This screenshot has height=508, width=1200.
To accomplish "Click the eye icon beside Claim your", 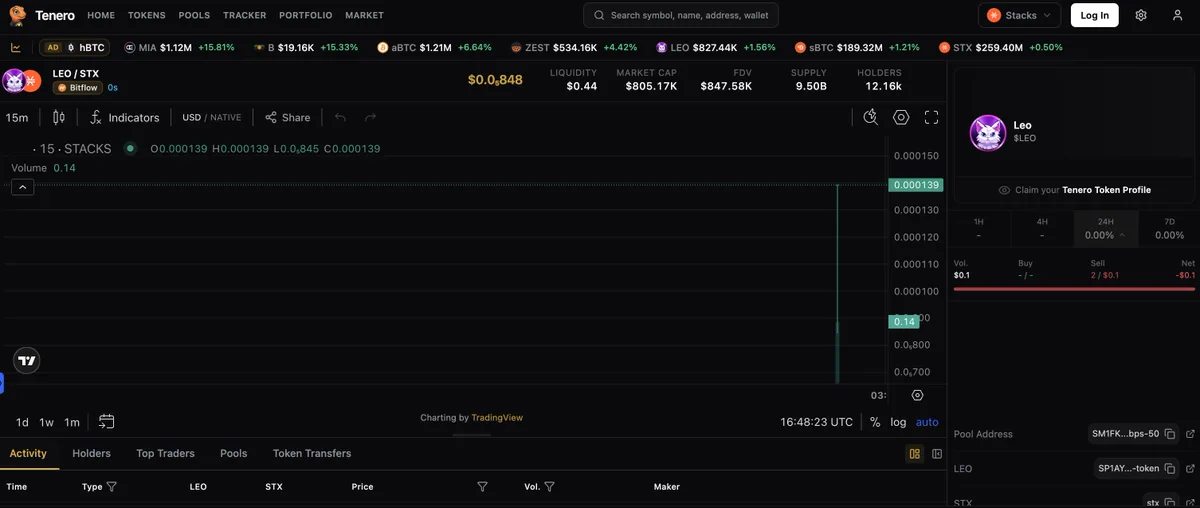I will pyautogui.click(x=1004, y=190).
